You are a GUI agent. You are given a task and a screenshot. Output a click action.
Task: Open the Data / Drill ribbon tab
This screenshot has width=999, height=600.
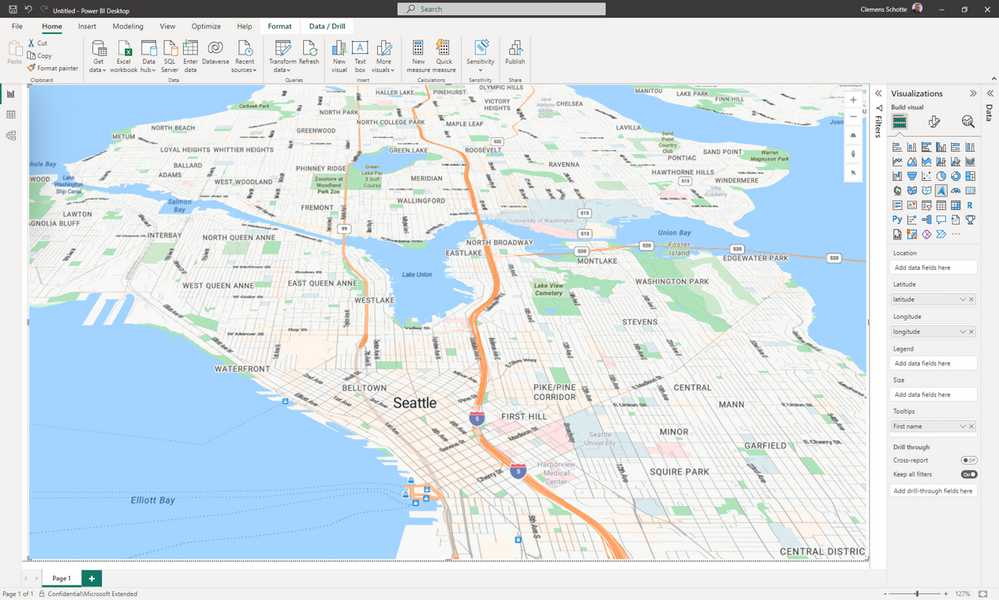[326, 26]
